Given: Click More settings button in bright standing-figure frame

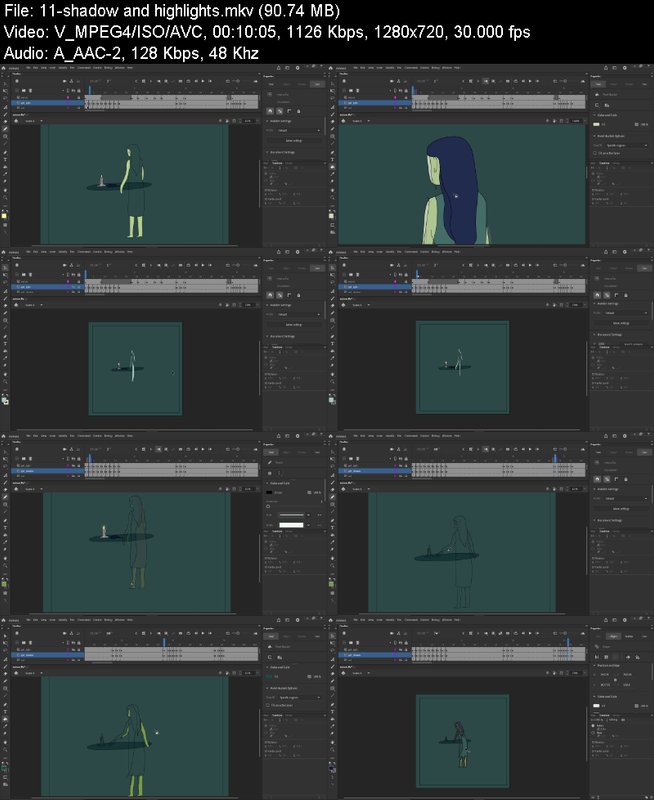Looking at the screenshot, I should pos(293,140).
